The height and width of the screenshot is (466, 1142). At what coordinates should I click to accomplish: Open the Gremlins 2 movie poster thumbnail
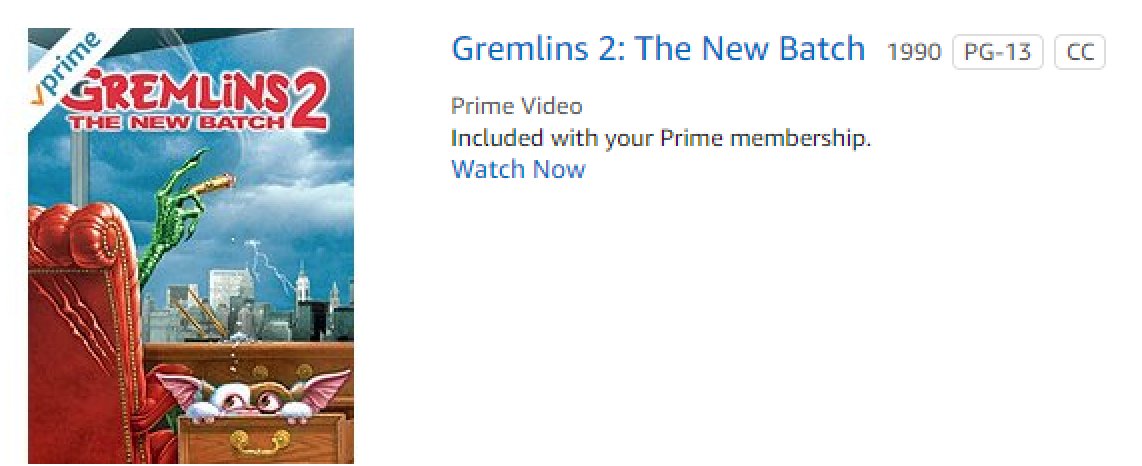click(x=191, y=245)
